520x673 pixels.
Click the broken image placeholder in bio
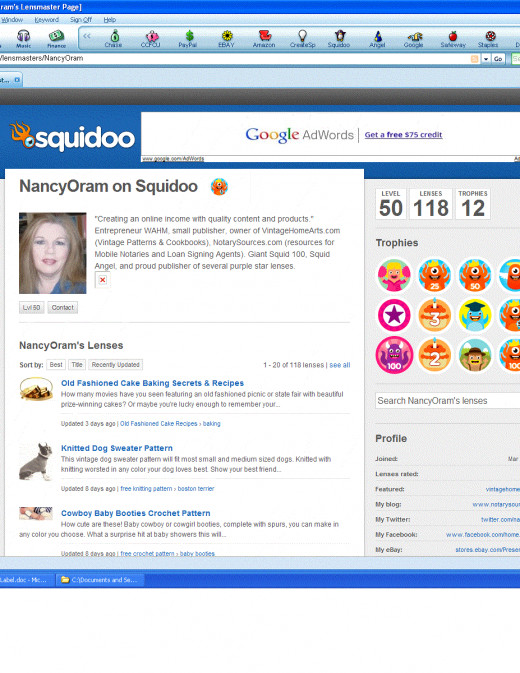click(x=103, y=280)
